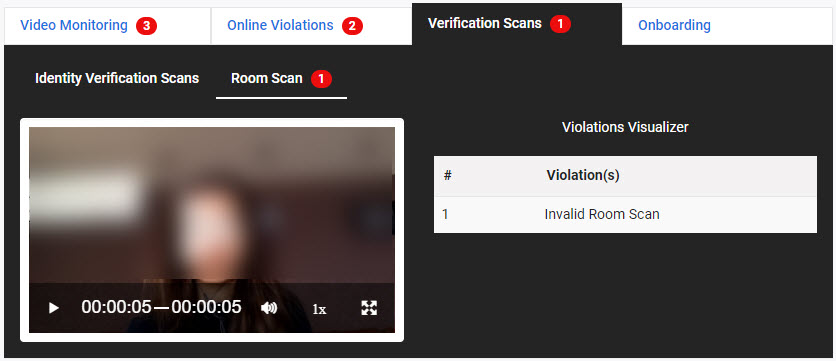Click the Violations Visualizer heading

pyautogui.click(x=625, y=127)
